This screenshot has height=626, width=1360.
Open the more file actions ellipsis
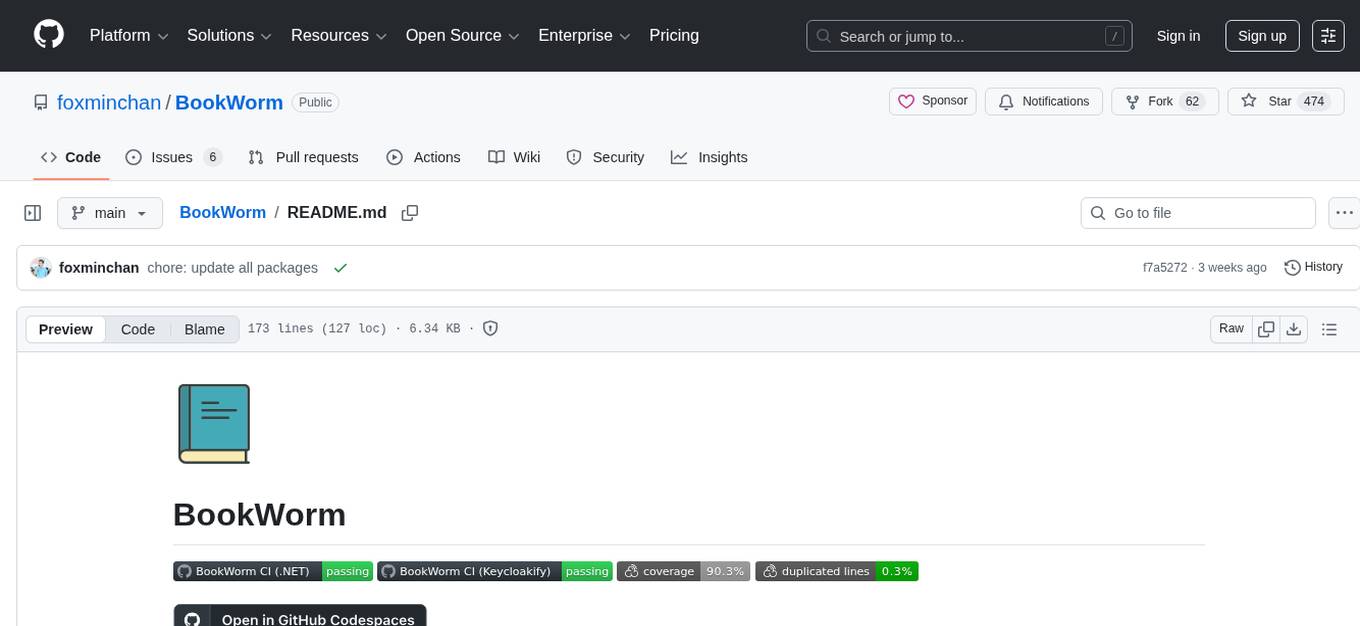point(1345,213)
